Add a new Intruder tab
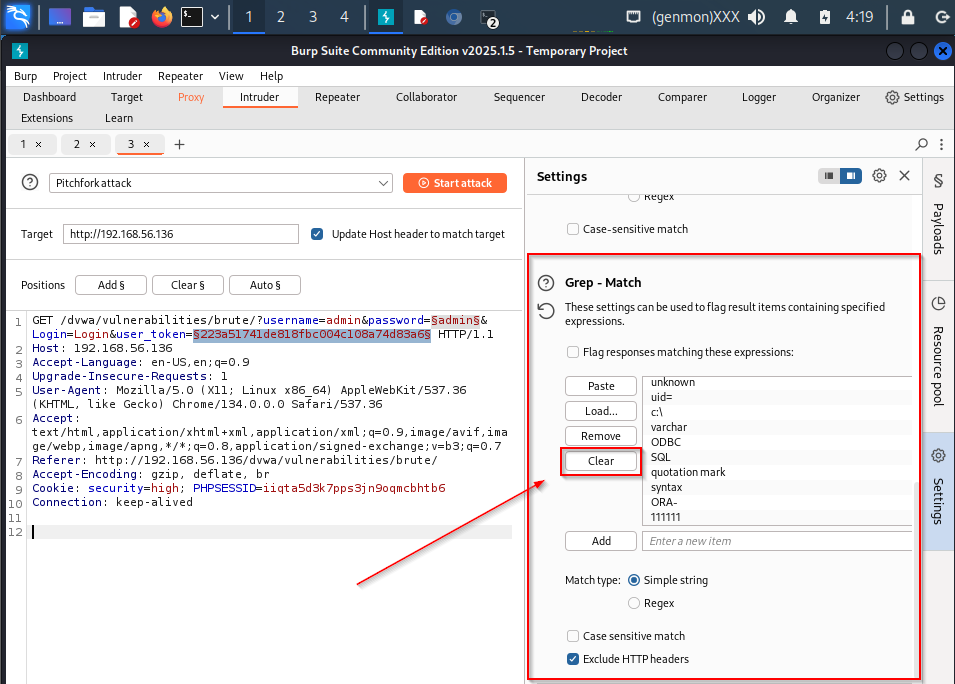The width and height of the screenshot is (955, 684). pyautogui.click(x=179, y=144)
